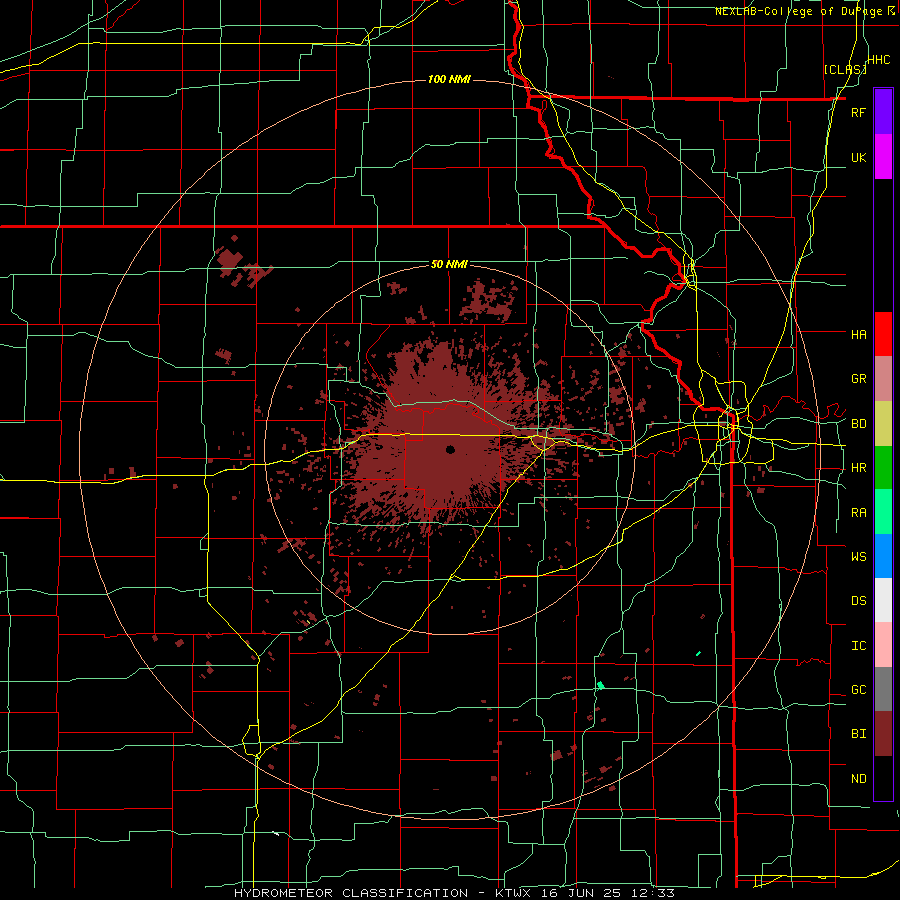This screenshot has width=900, height=900.
Task: Click the RA legend label text
Action: [x=858, y=513]
